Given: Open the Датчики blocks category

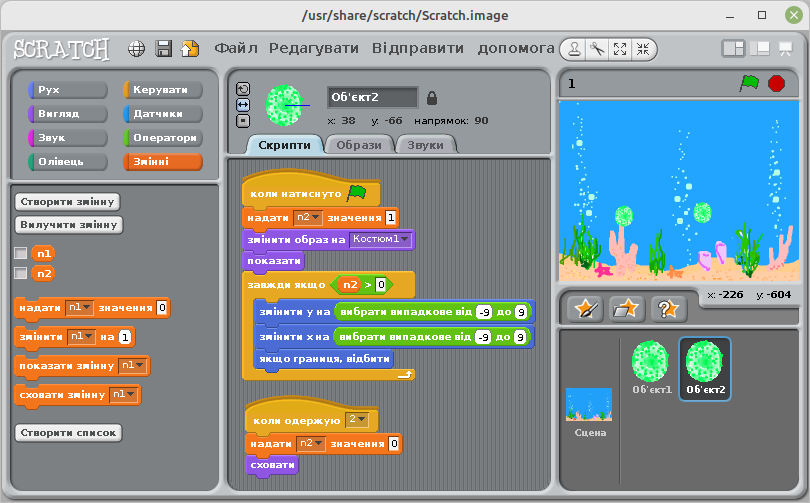Looking at the screenshot, I should click(163, 114).
